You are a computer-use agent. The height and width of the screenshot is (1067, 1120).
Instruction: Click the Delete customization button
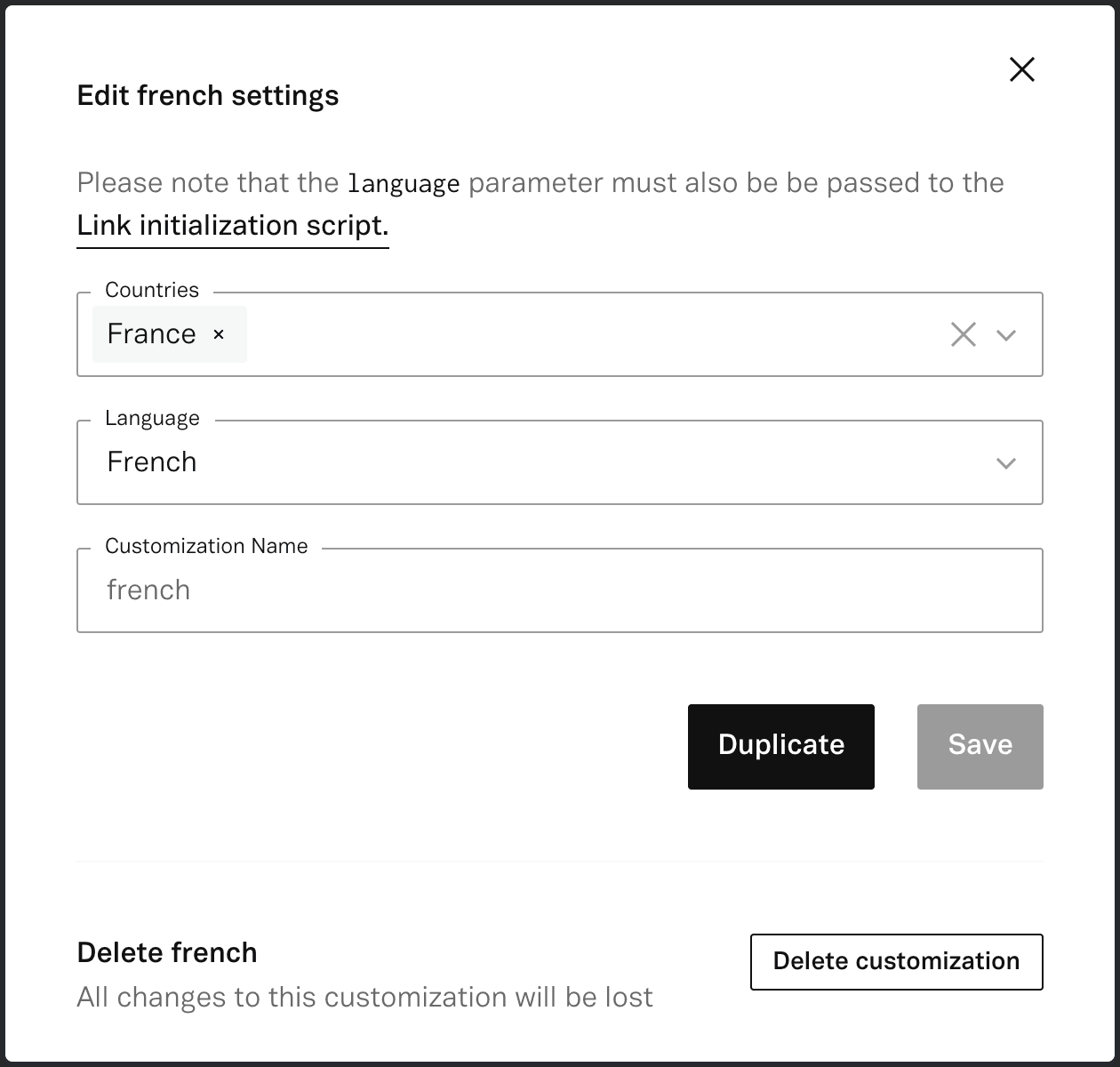point(896,961)
